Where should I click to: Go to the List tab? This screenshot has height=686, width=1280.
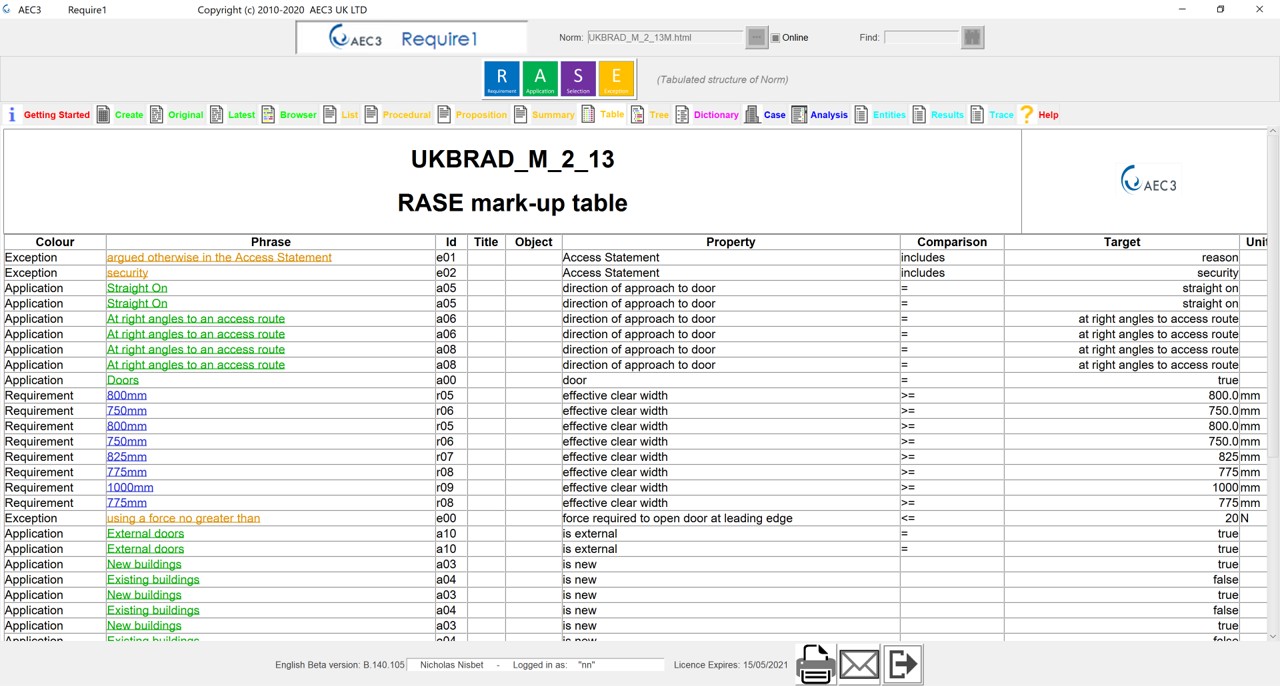click(349, 115)
